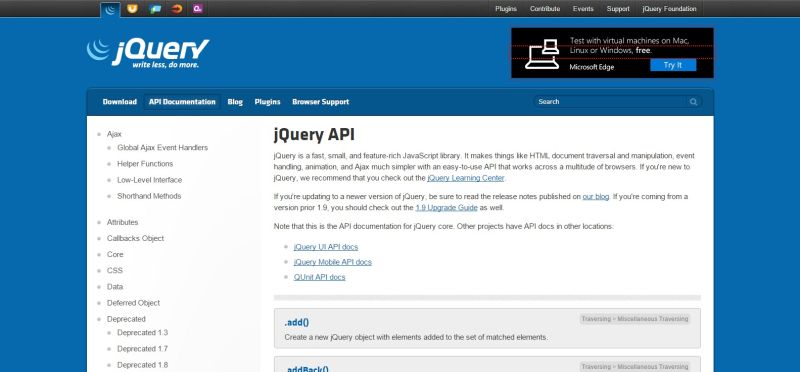This screenshot has height=372, width=800.
Task: Click the laptop icon in the advertisement
Action: tap(542, 54)
